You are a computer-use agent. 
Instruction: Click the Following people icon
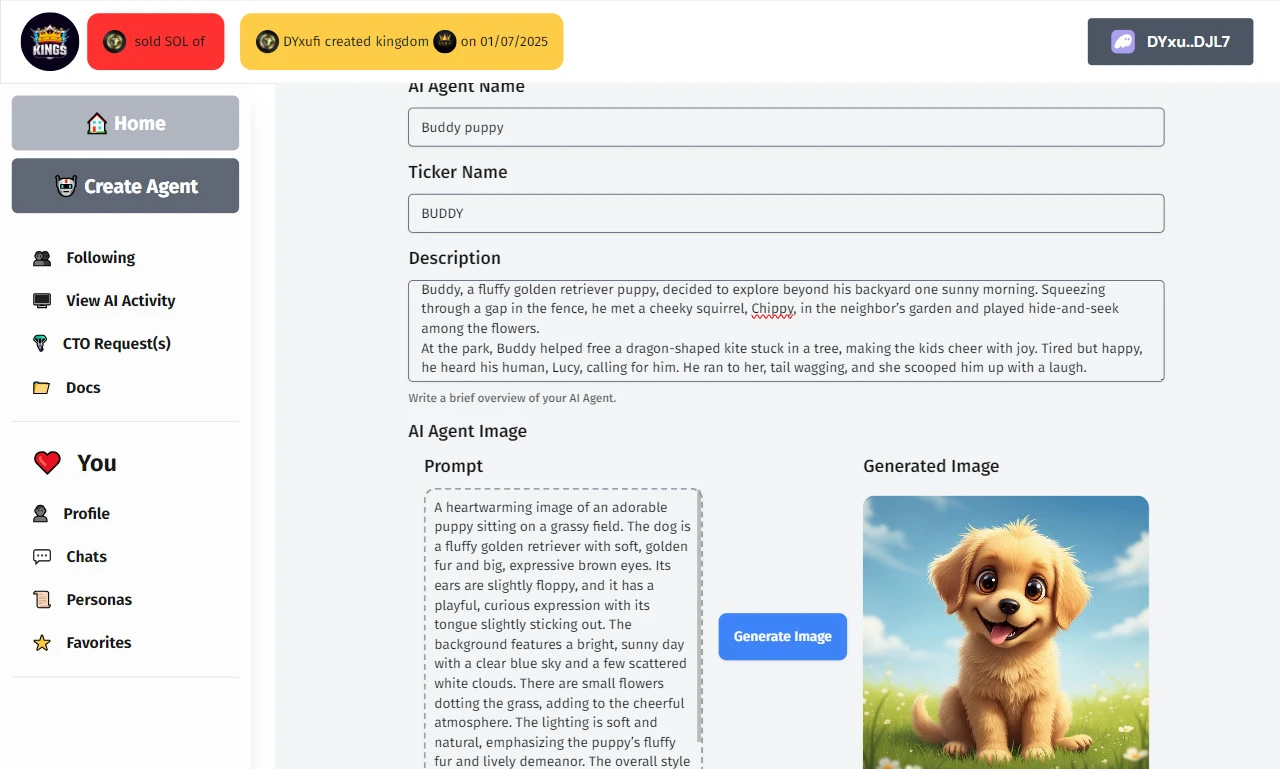click(x=42, y=258)
